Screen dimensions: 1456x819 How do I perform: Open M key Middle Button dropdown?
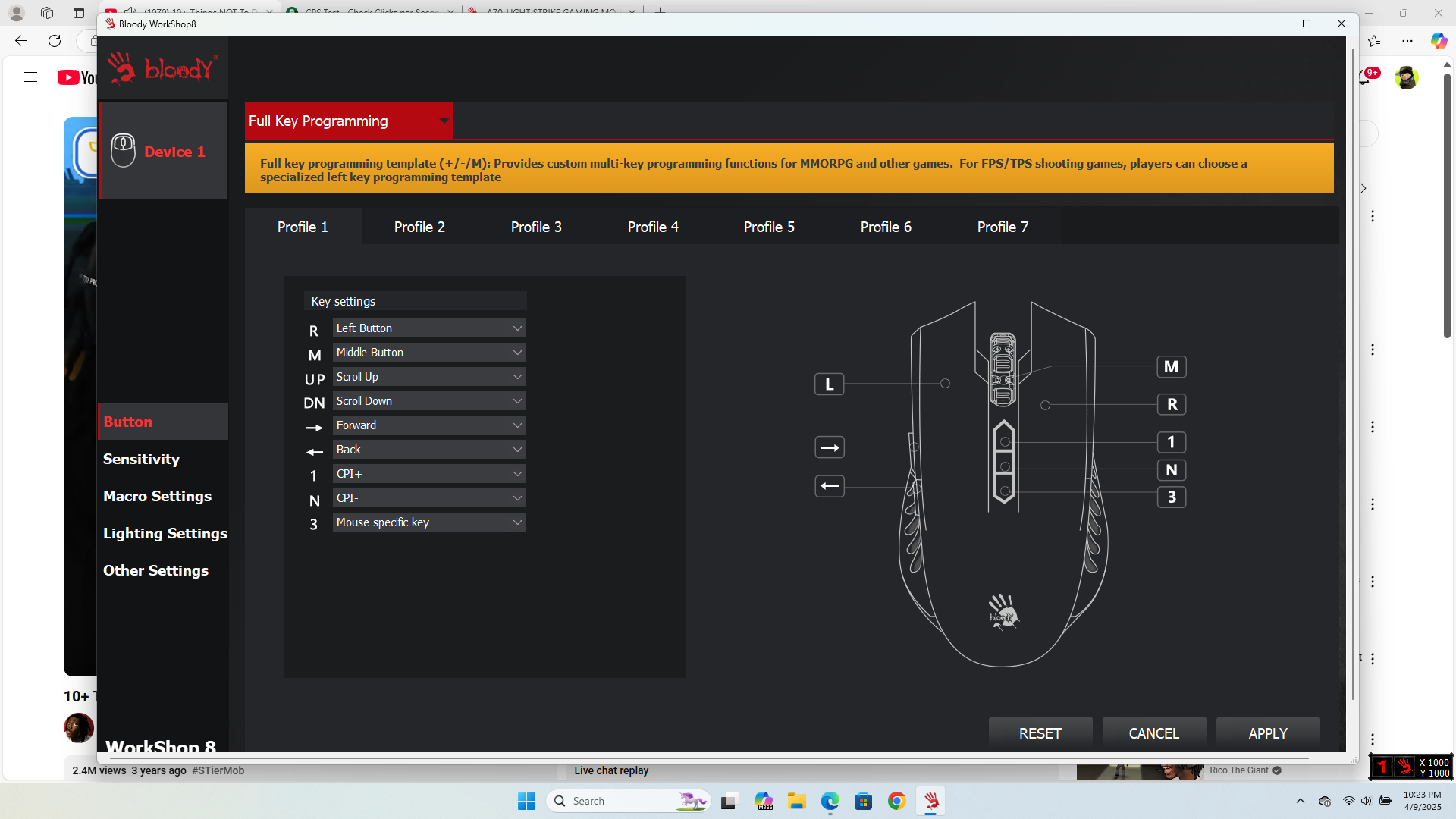tap(429, 353)
